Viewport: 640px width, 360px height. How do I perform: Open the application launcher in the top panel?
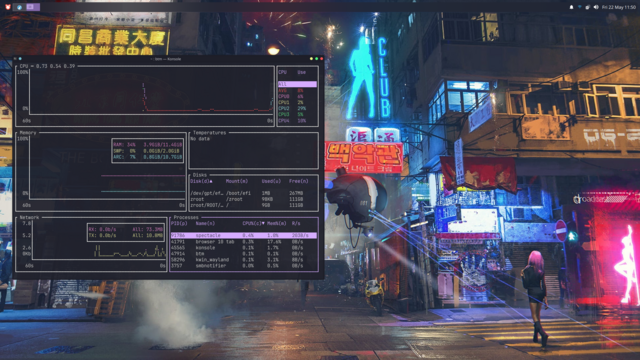[x=7, y=7]
